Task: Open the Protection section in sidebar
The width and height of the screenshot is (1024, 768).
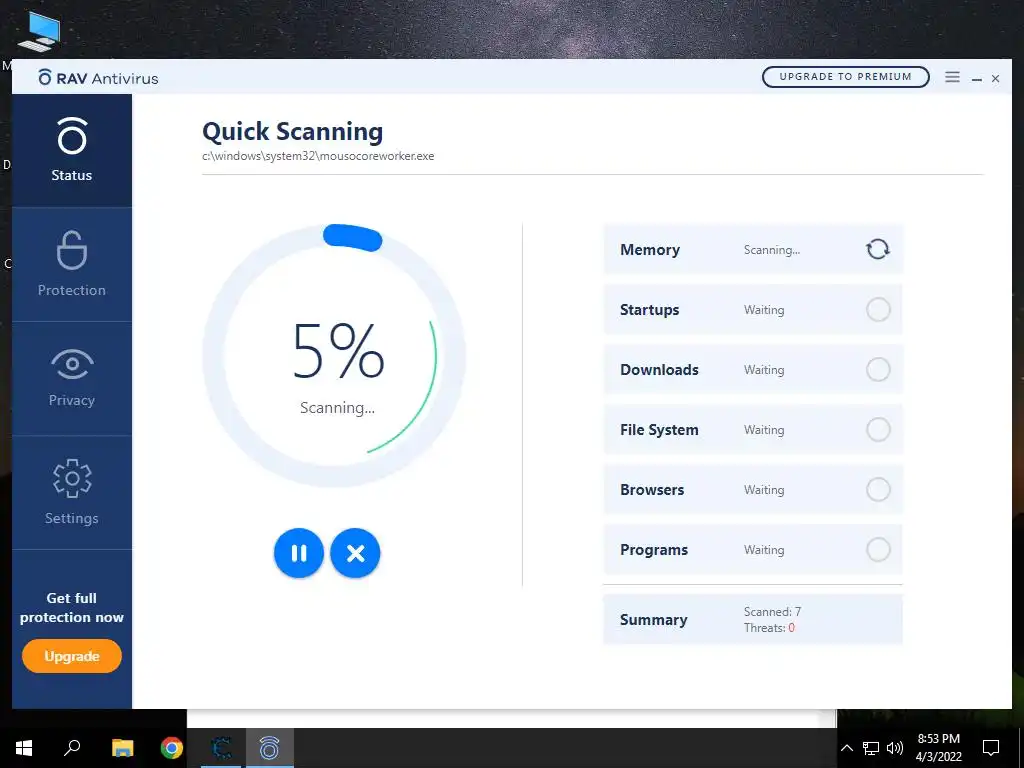Action: (x=72, y=264)
